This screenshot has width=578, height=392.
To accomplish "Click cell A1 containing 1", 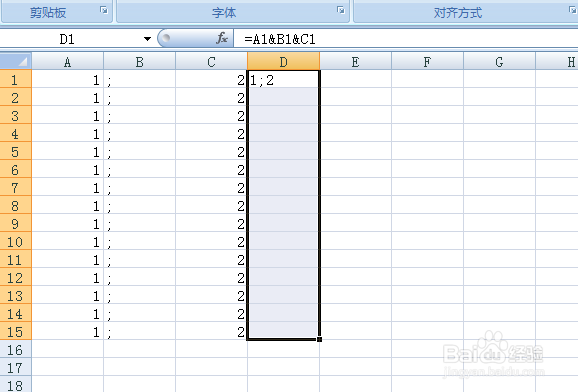I will 67,79.
